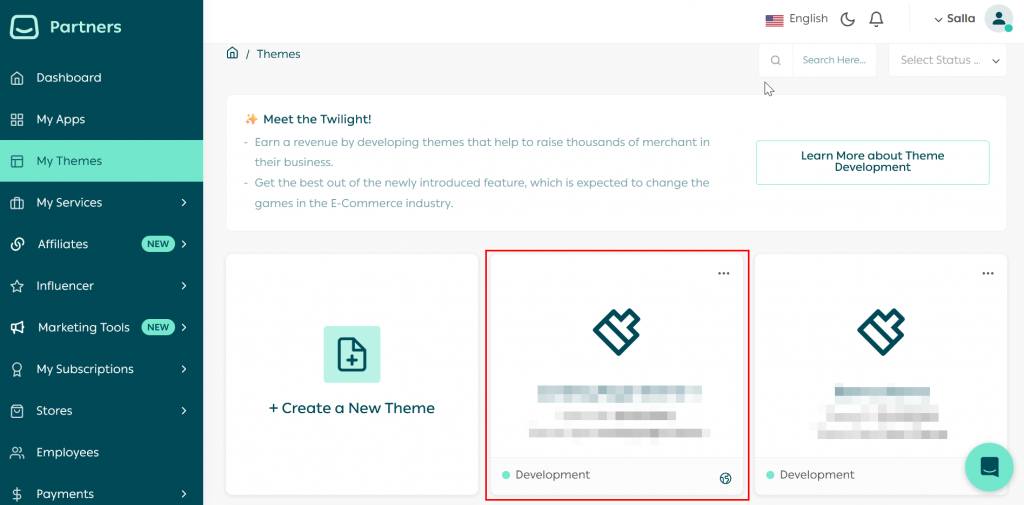Click Learn More about Theme Development
This screenshot has height=505, width=1024.
point(872,162)
